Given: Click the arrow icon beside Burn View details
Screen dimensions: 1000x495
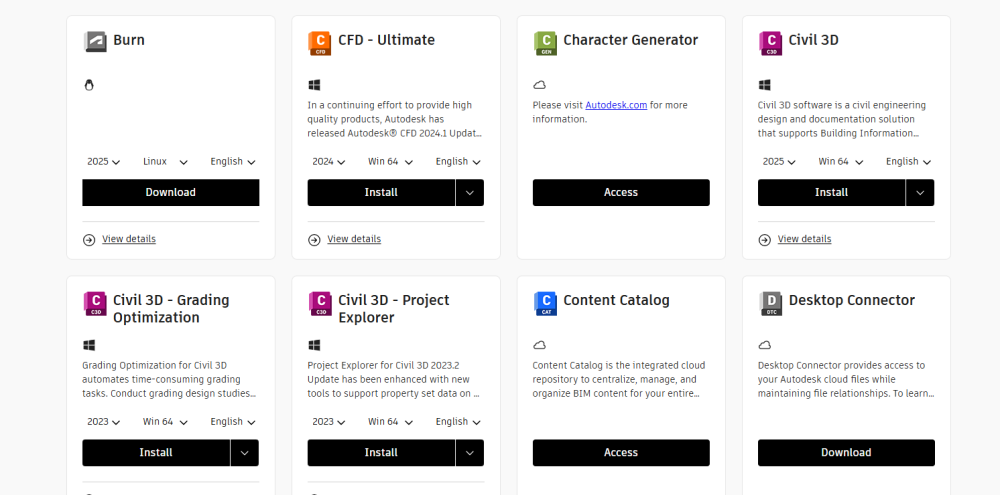Looking at the screenshot, I should pyautogui.click(x=89, y=240).
